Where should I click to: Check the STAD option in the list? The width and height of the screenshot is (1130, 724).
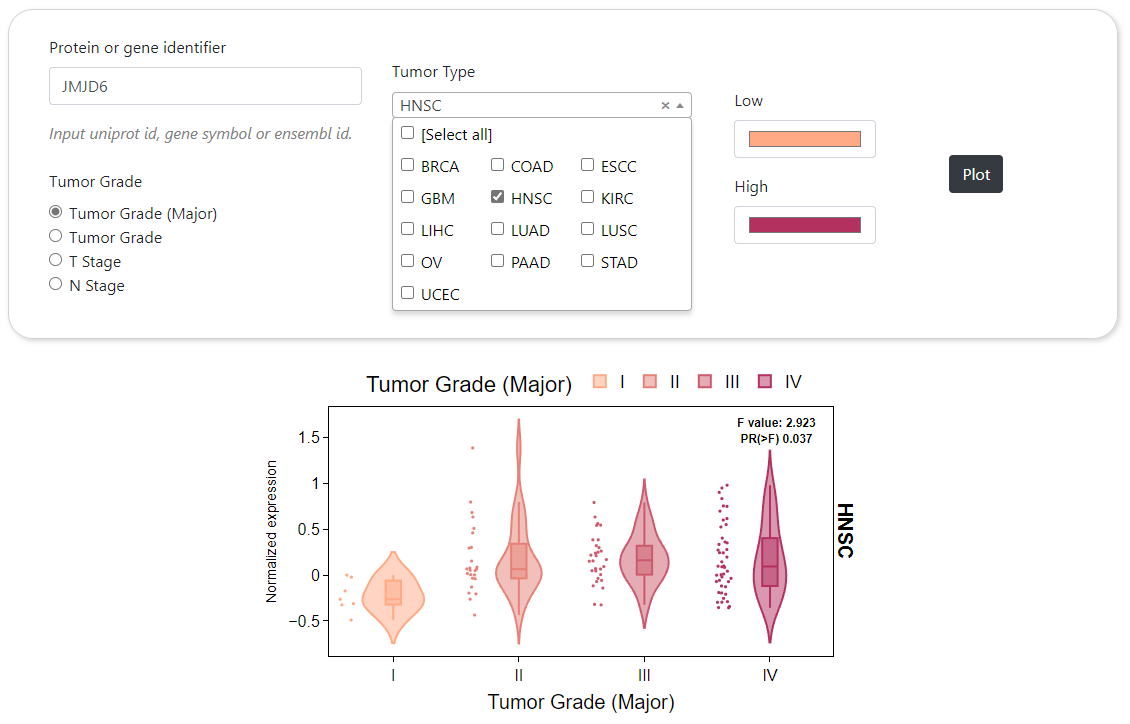(588, 262)
